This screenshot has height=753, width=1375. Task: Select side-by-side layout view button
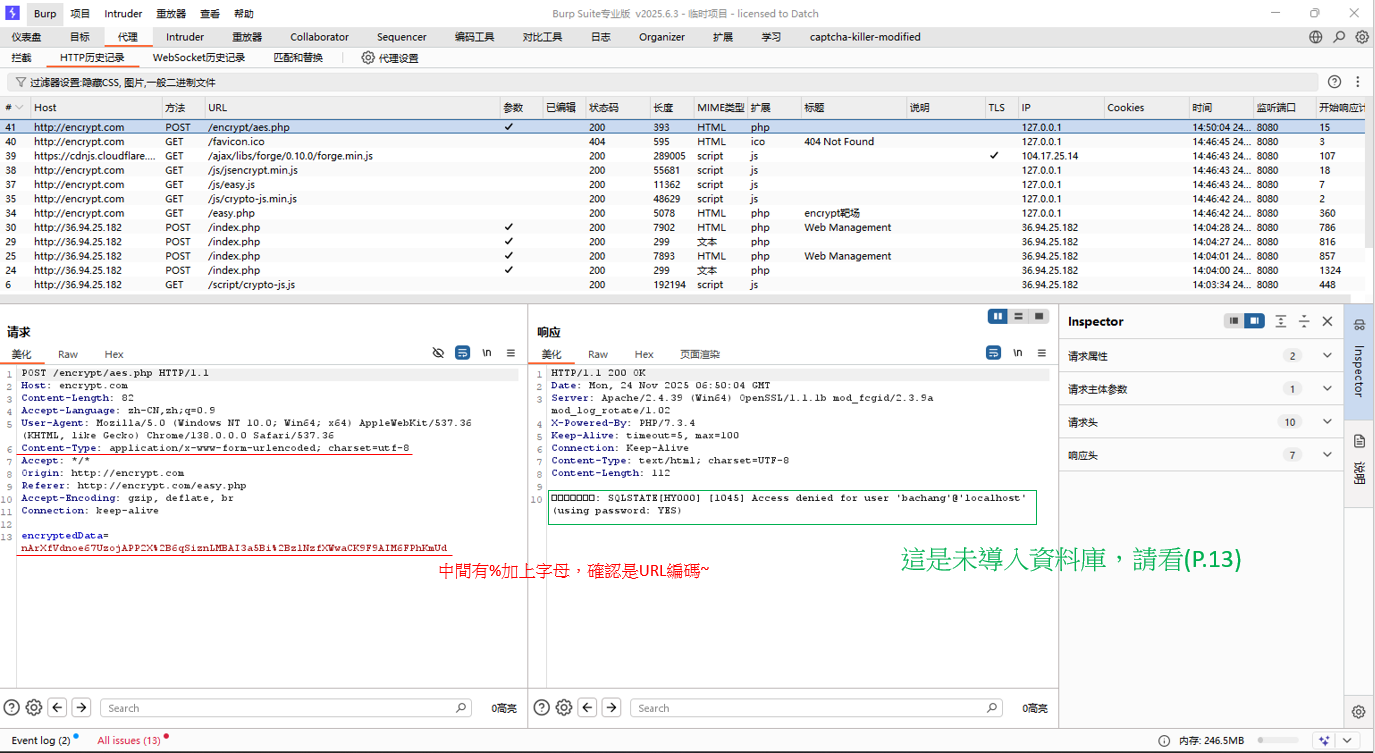(998, 316)
